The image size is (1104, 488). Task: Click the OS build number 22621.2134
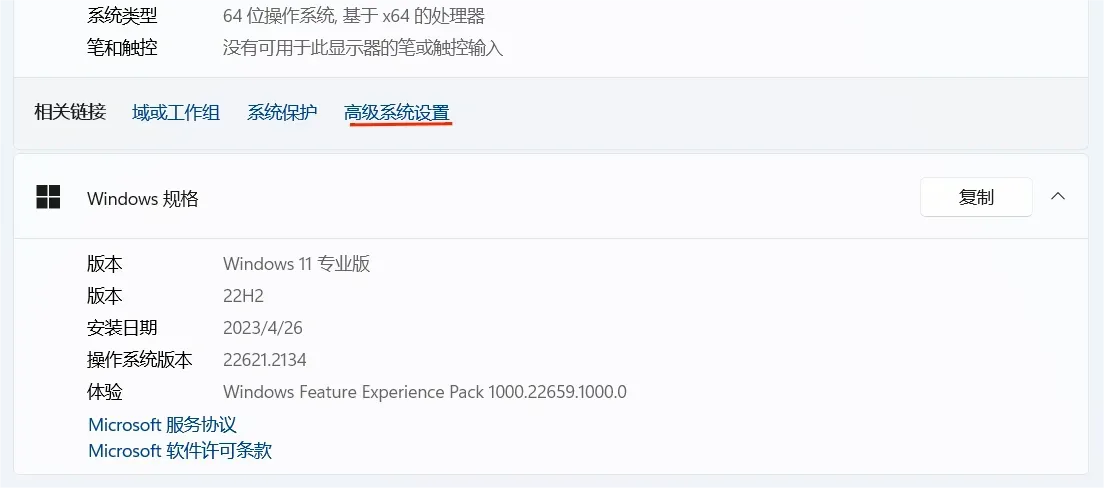tap(264, 360)
